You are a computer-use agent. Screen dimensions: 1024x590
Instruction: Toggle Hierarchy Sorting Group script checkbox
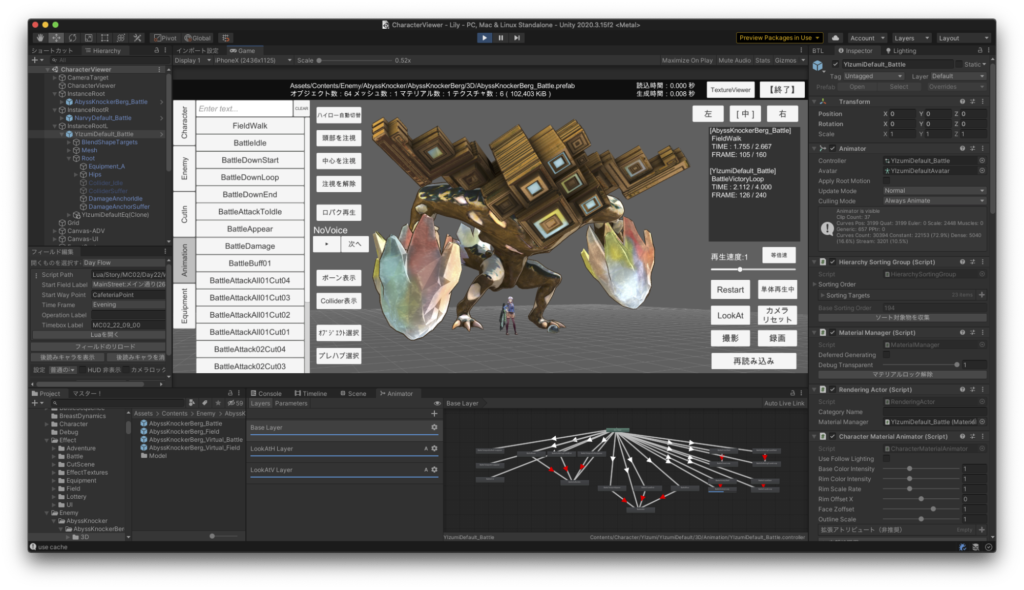(833, 262)
